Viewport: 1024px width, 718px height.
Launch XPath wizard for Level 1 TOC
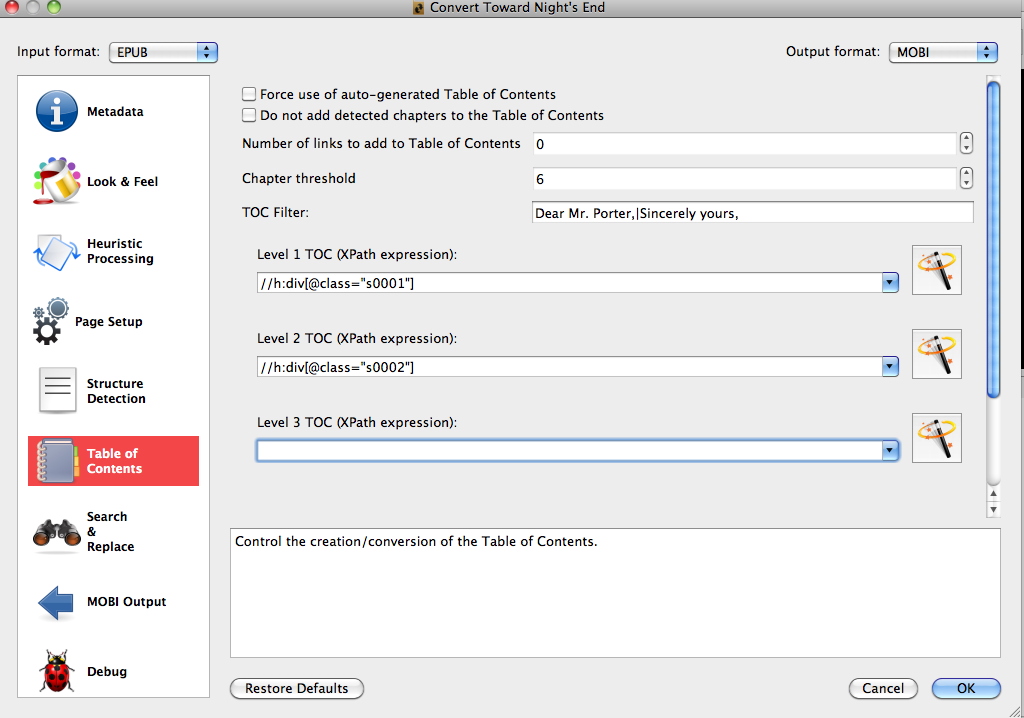[937, 270]
